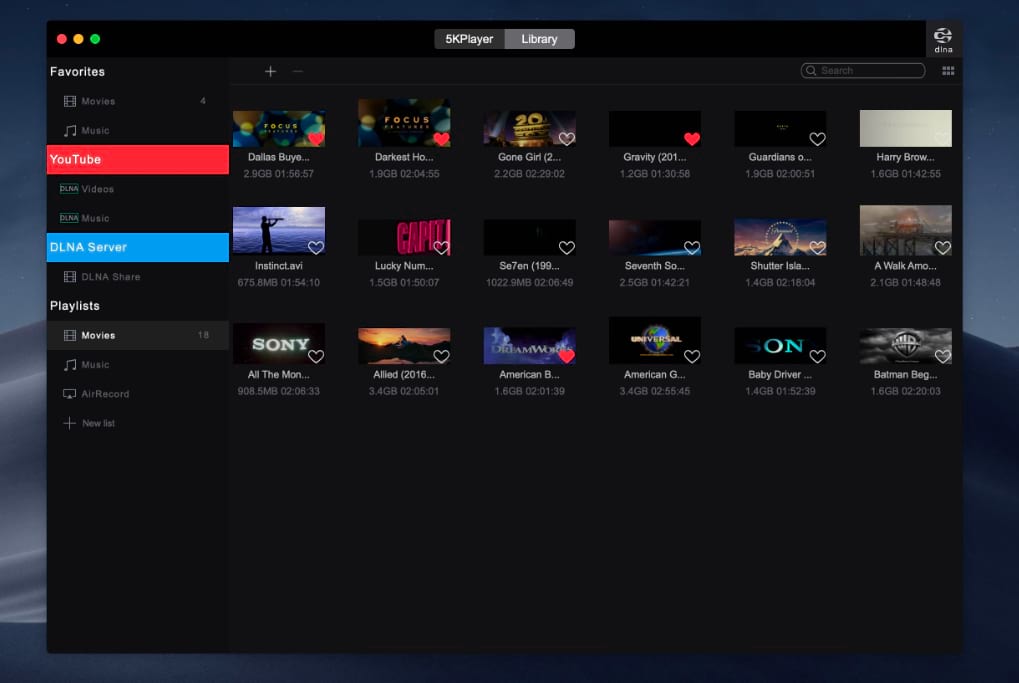Click the title text "American B..."

[530, 374]
